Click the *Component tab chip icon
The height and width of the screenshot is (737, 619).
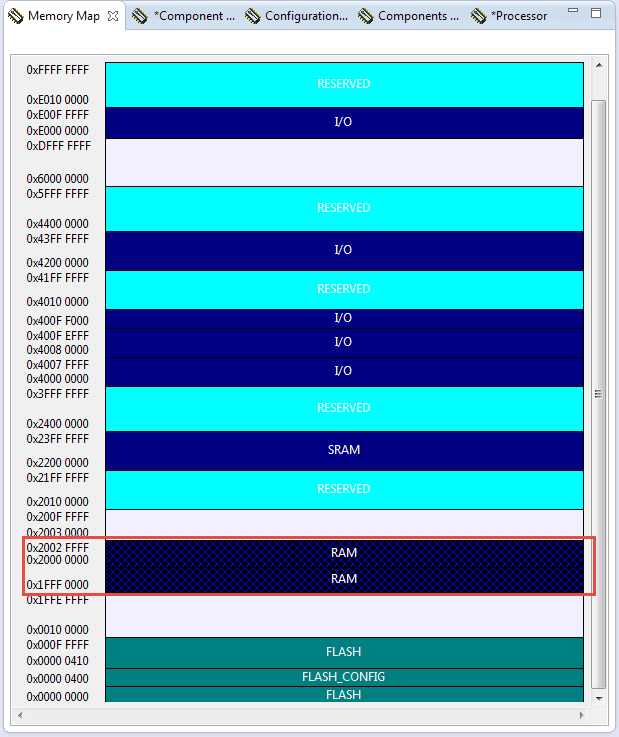tap(141, 16)
